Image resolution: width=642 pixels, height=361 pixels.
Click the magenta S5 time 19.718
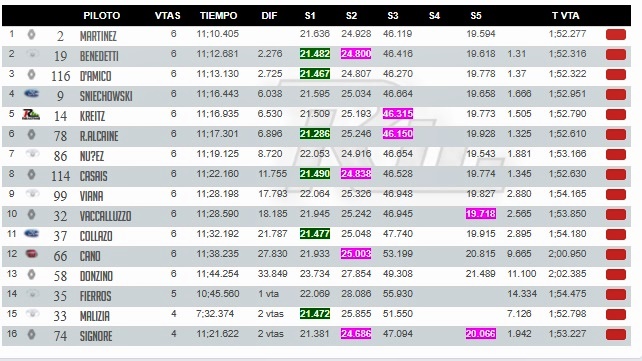coord(481,214)
